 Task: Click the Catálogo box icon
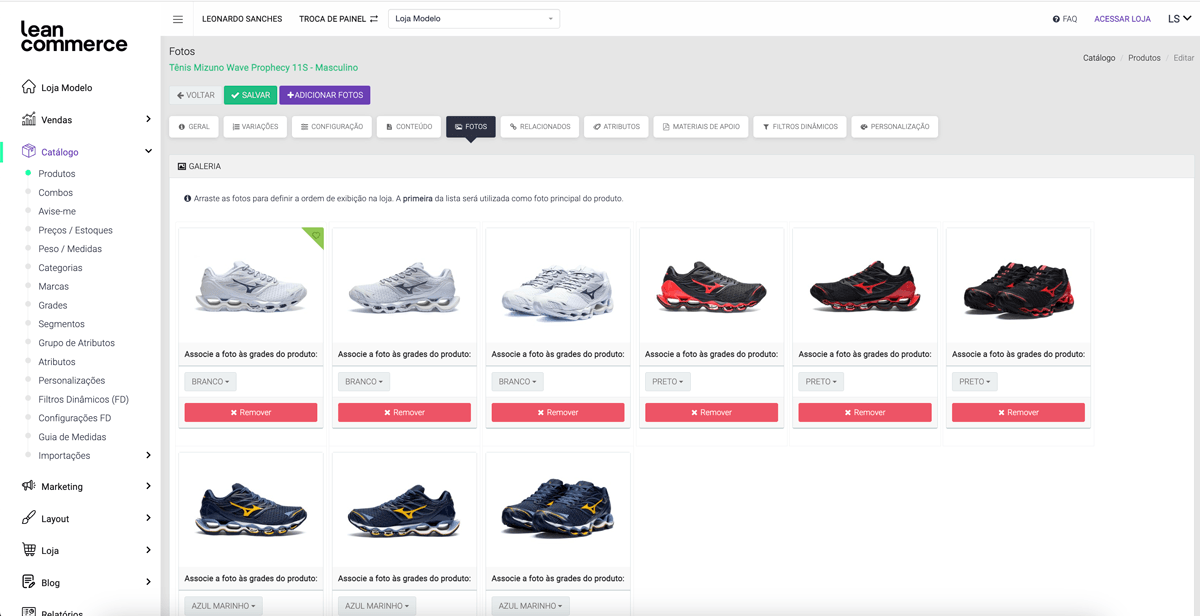(29, 152)
